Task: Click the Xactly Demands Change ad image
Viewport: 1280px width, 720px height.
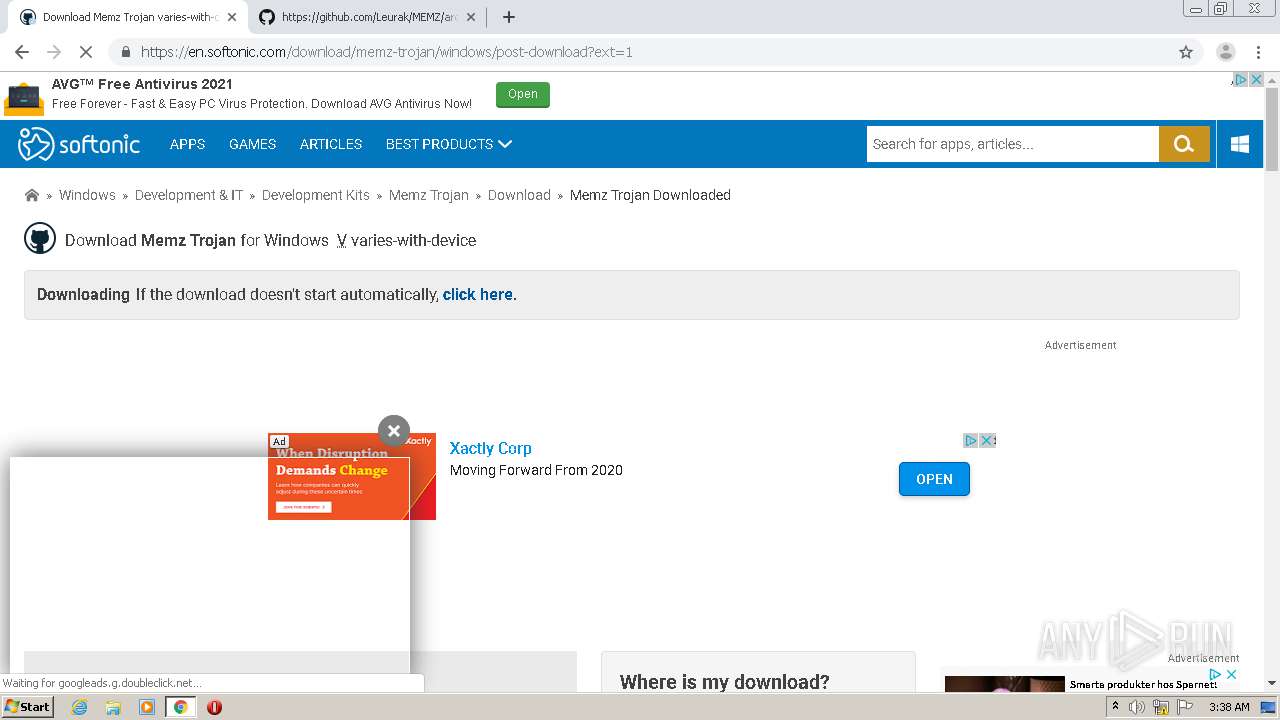Action: pyautogui.click(x=352, y=476)
